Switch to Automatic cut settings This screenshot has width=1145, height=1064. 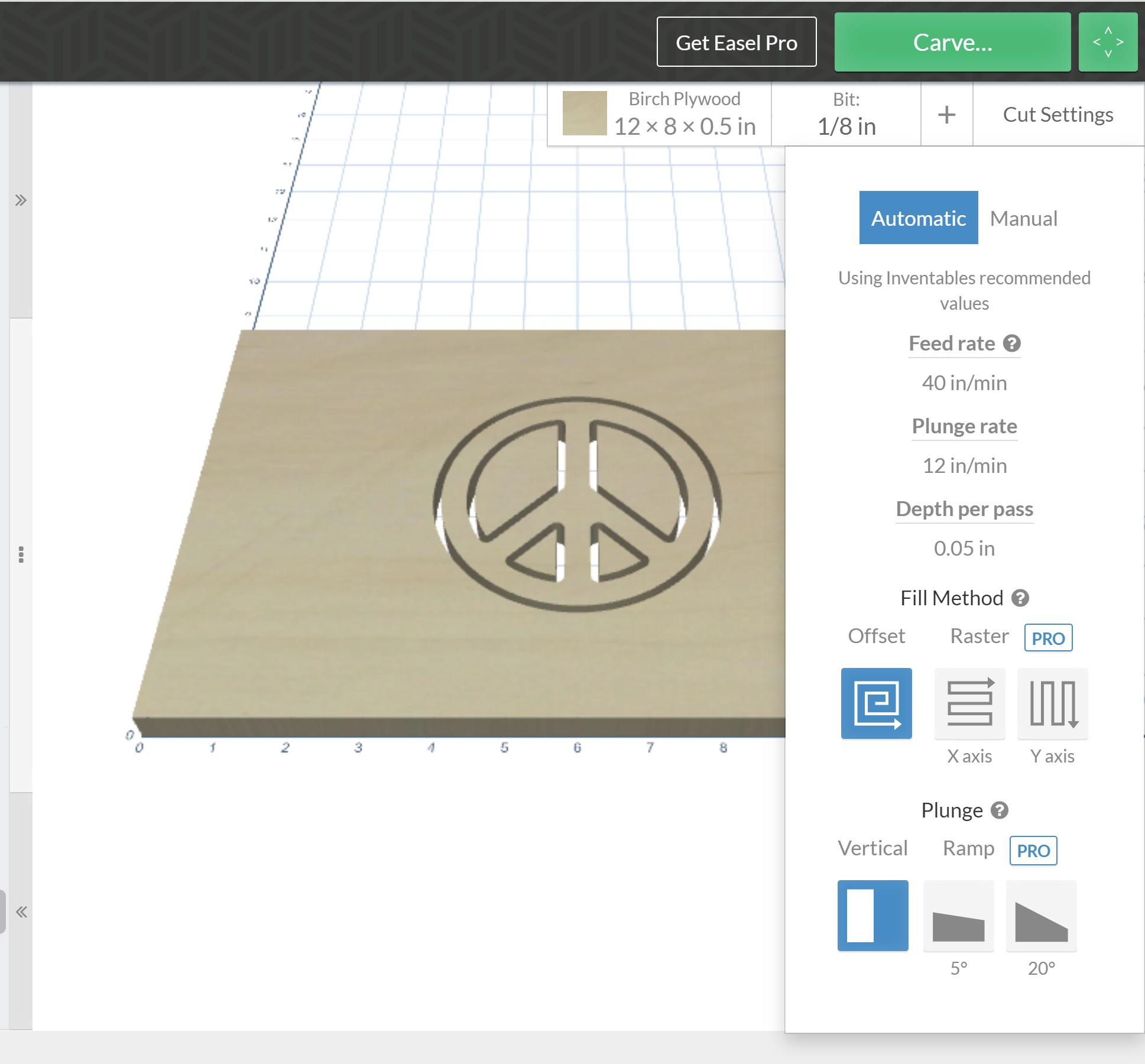pyautogui.click(x=918, y=218)
